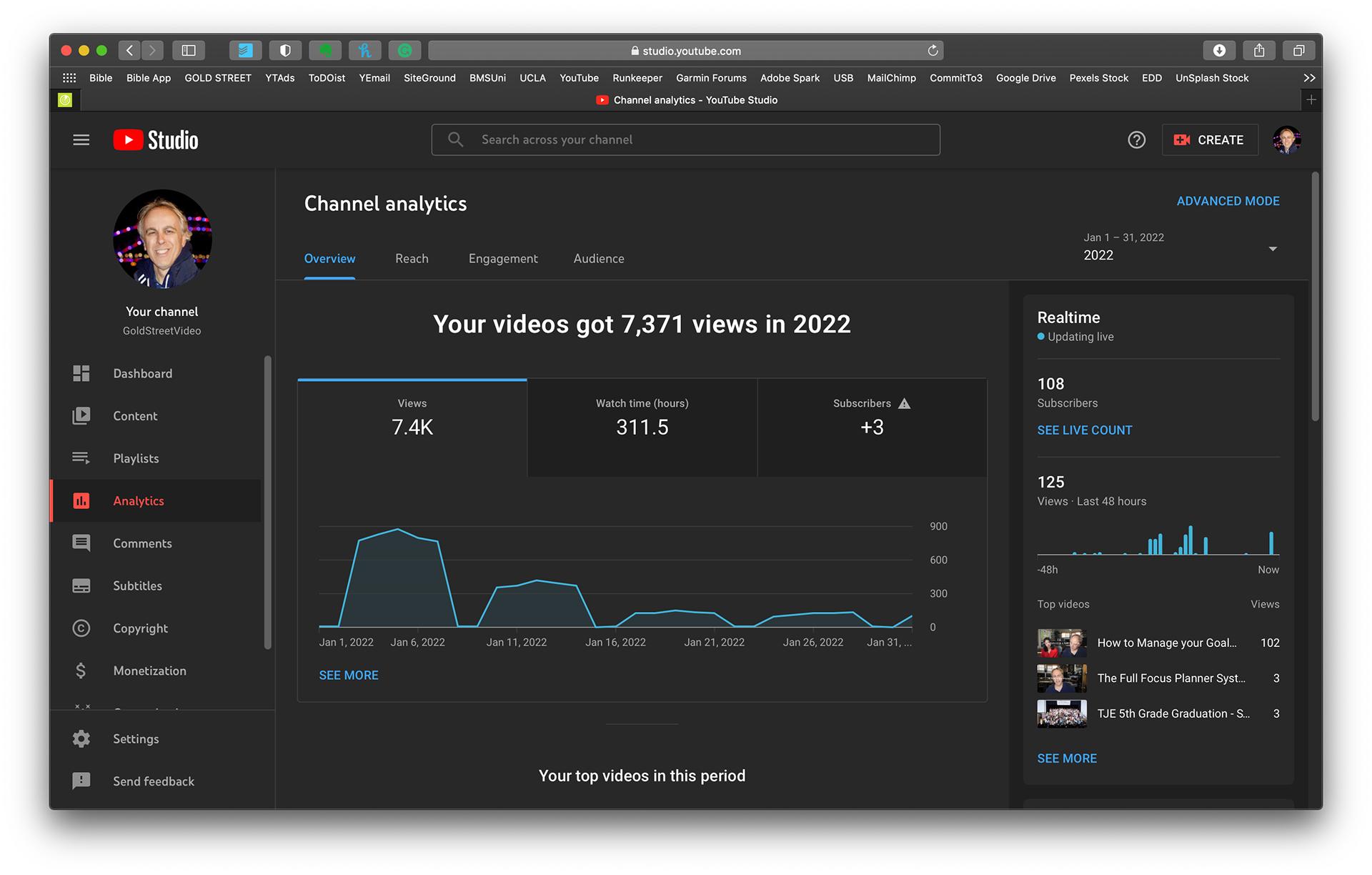This screenshot has width=1372, height=875.
Task: Open the help question mark icon
Action: pyautogui.click(x=1136, y=140)
